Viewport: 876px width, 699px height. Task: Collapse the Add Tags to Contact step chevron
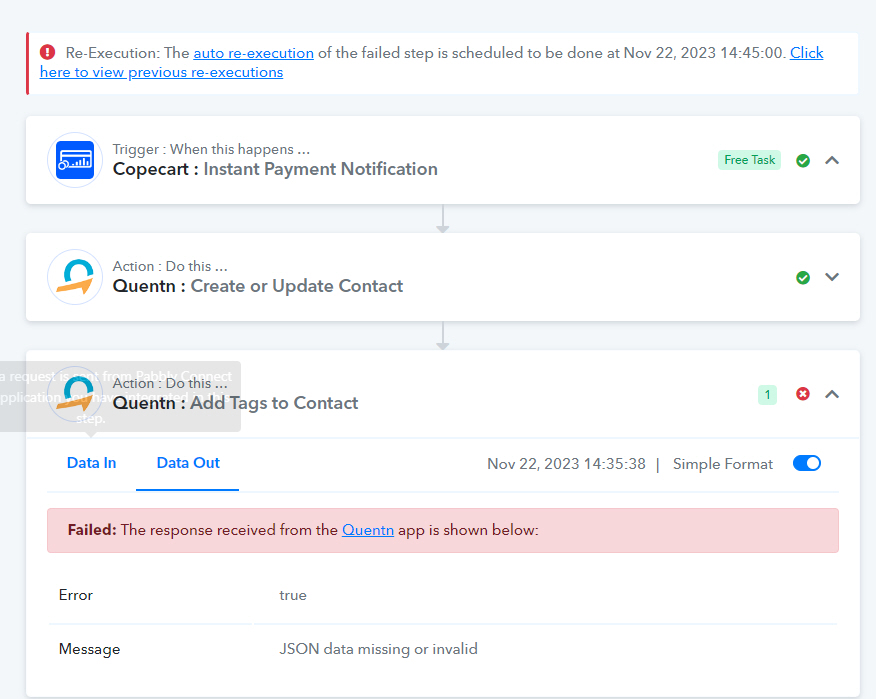click(832, 394)
